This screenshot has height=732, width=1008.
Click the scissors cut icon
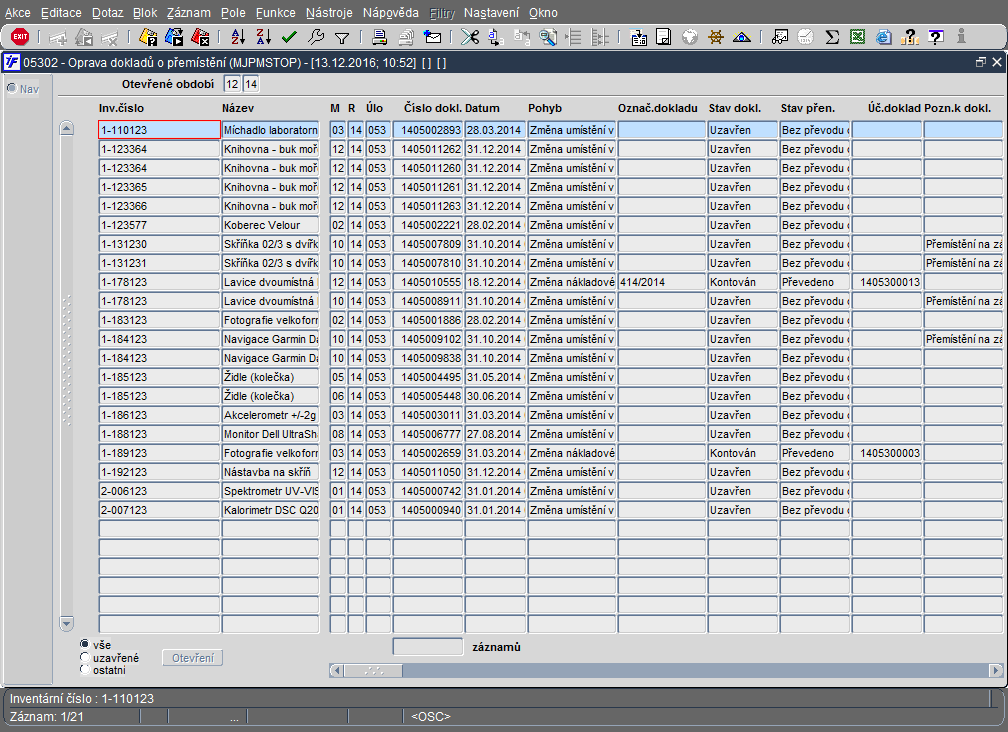point(470,37)
